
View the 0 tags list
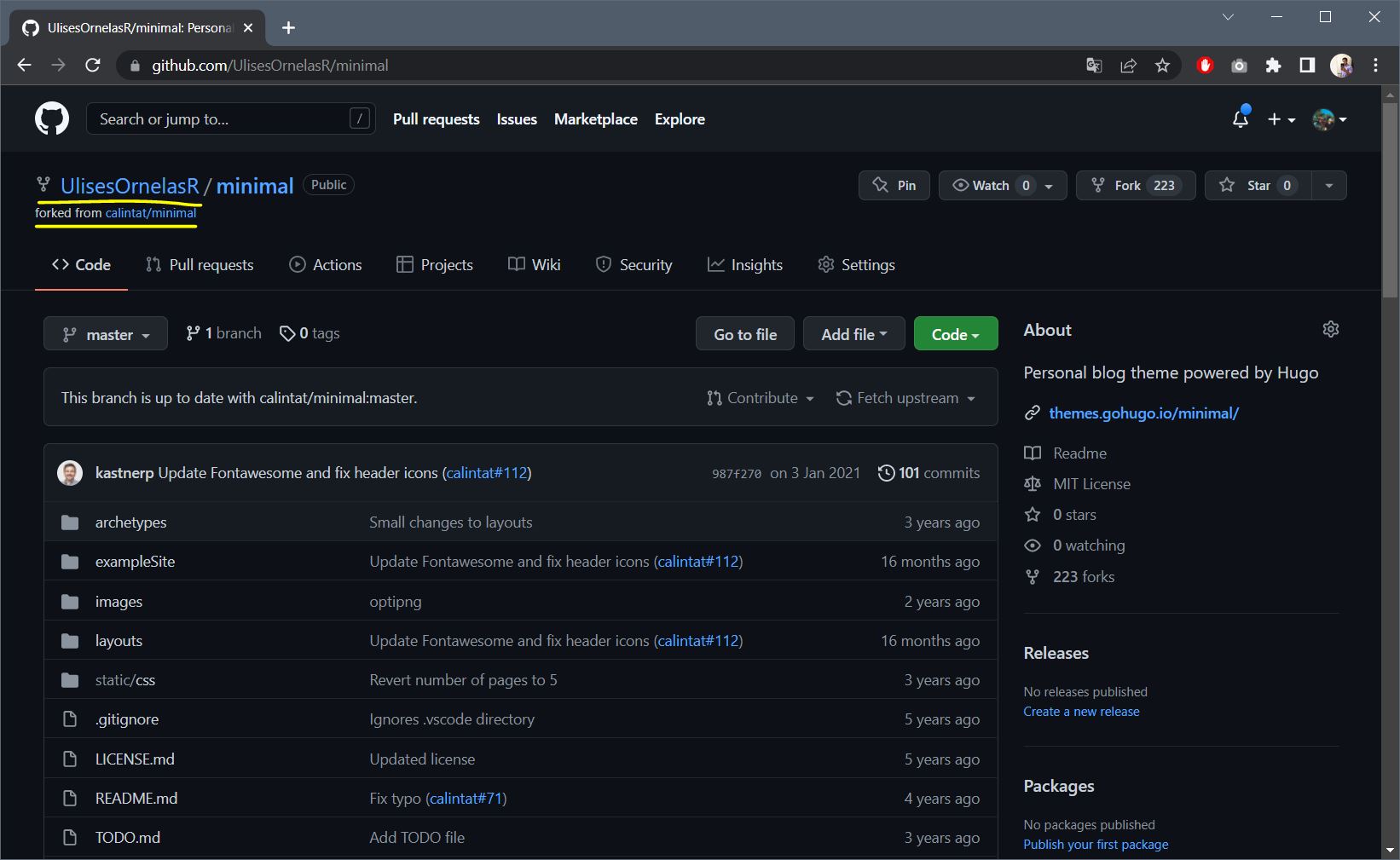tap(310, 333)
